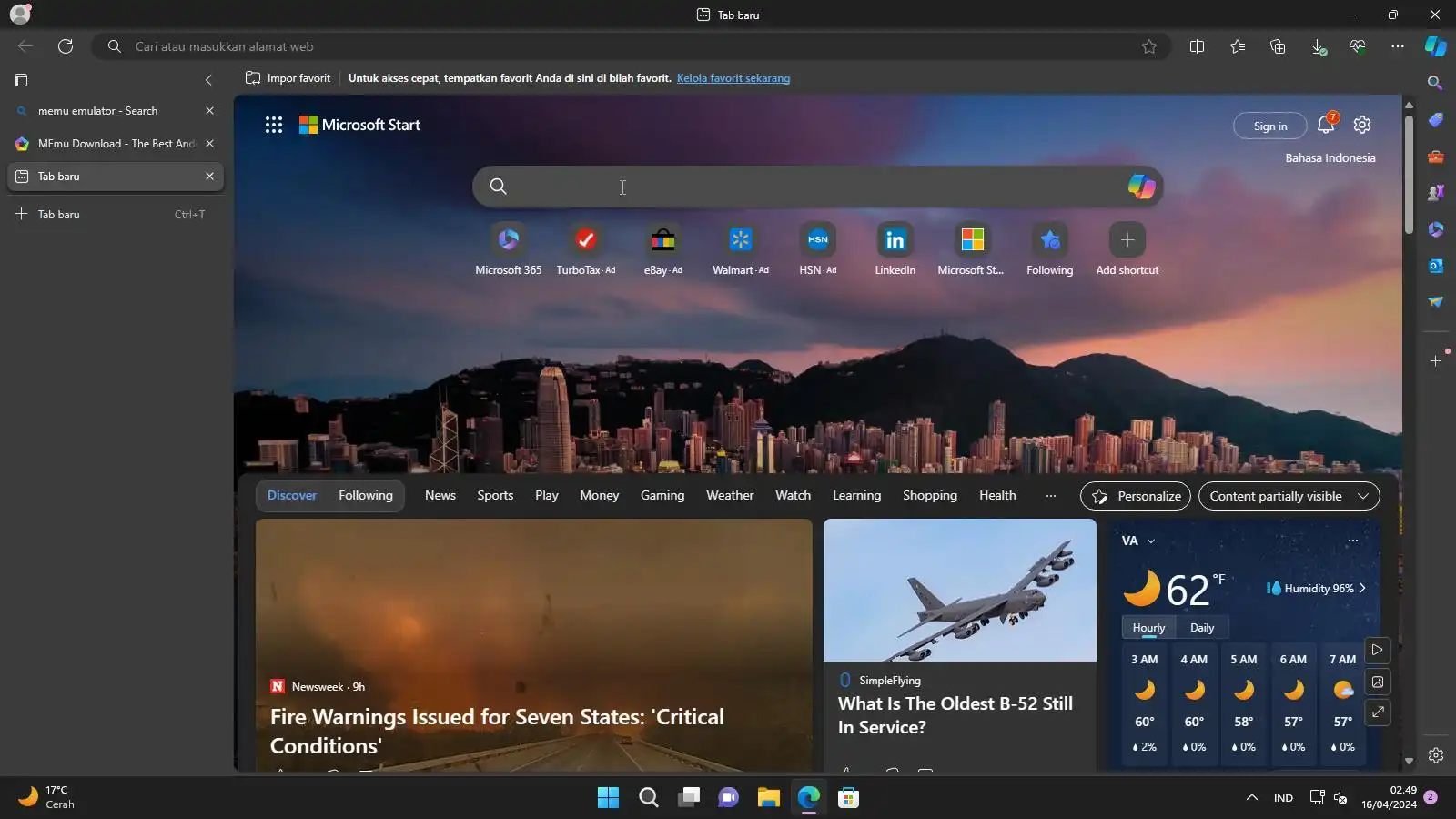The height and width of the screenshot is (819, 1456).
Task: Click the Personalize button
Action: pos(1136,496)
